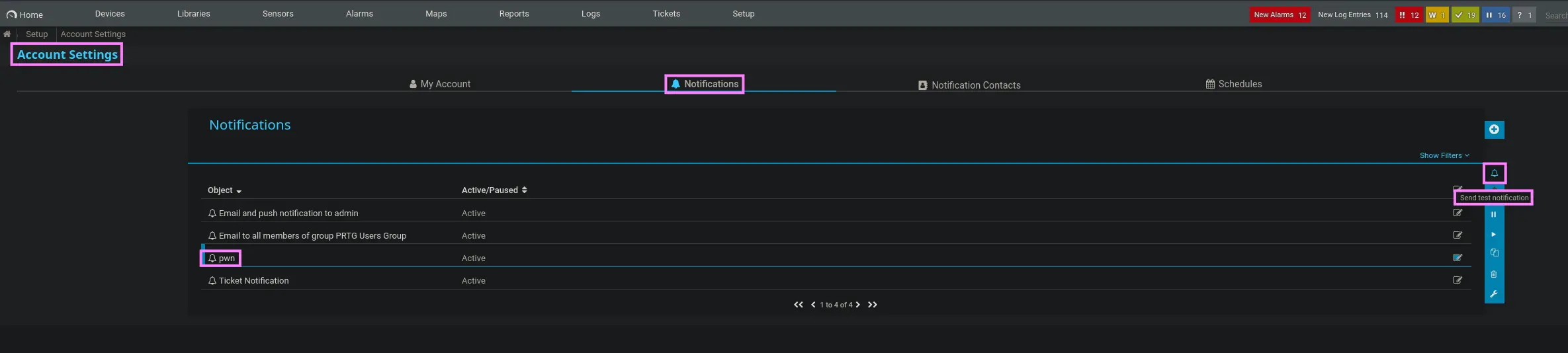Edit the pwn notification row
The width and height of the screenshot is (1568, 353).
pos(1457,258)
